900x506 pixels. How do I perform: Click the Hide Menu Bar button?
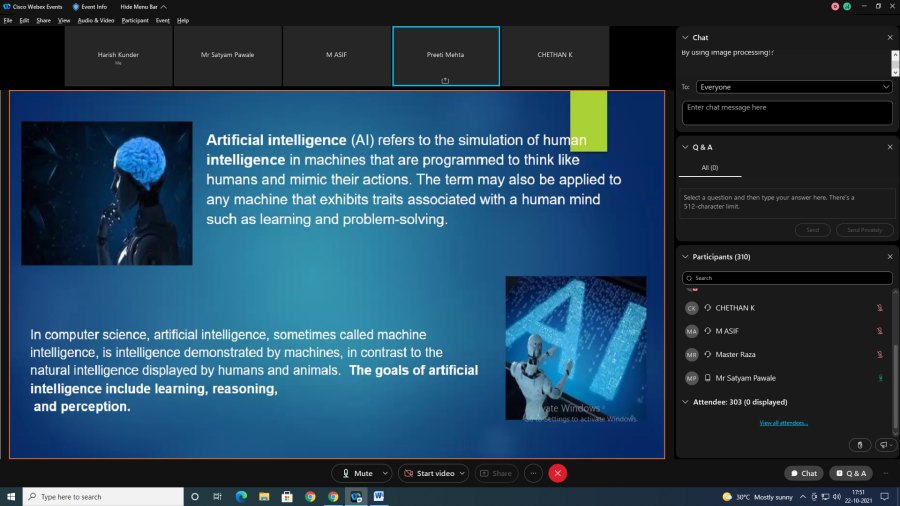(138, 6)
